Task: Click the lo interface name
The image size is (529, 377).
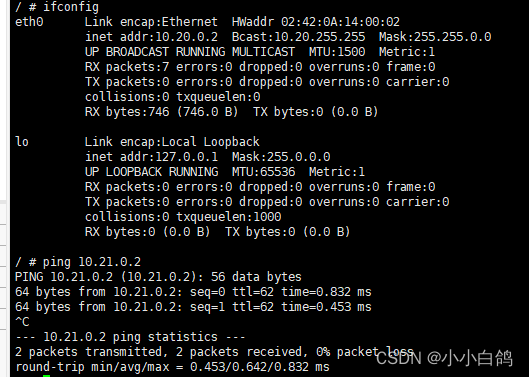Action: [22, 142]
